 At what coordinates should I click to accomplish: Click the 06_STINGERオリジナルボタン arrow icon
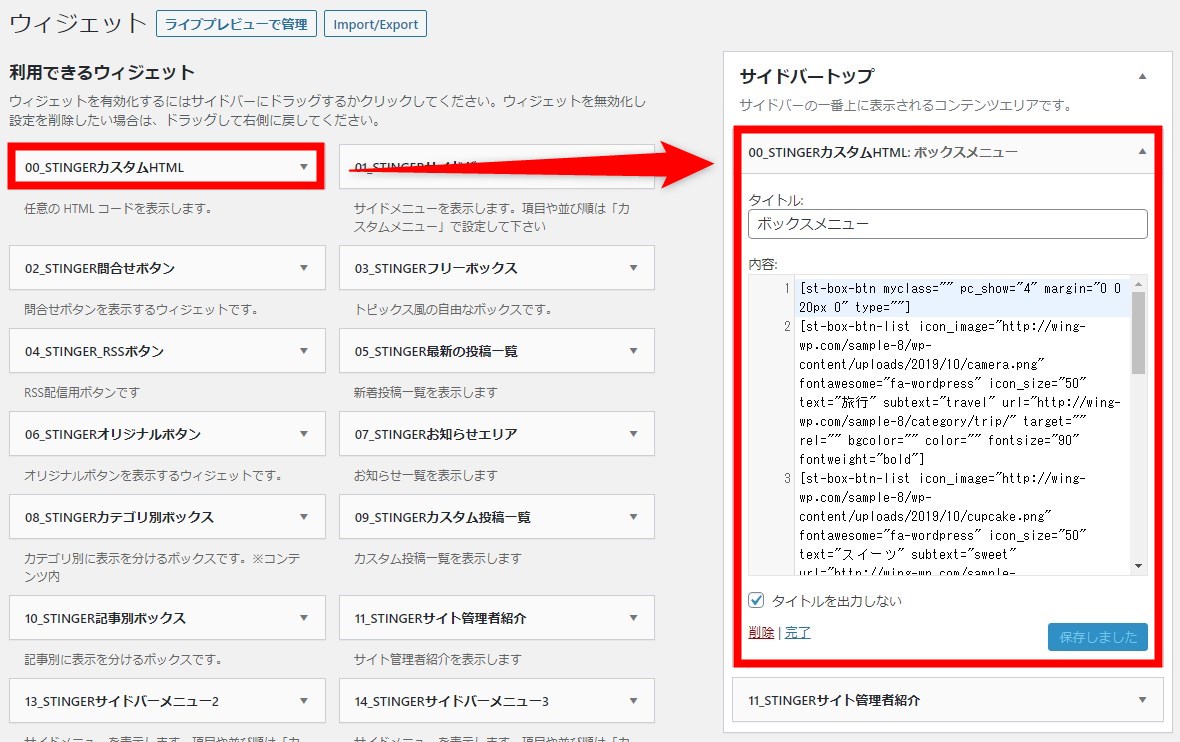[x=304, y=434]
